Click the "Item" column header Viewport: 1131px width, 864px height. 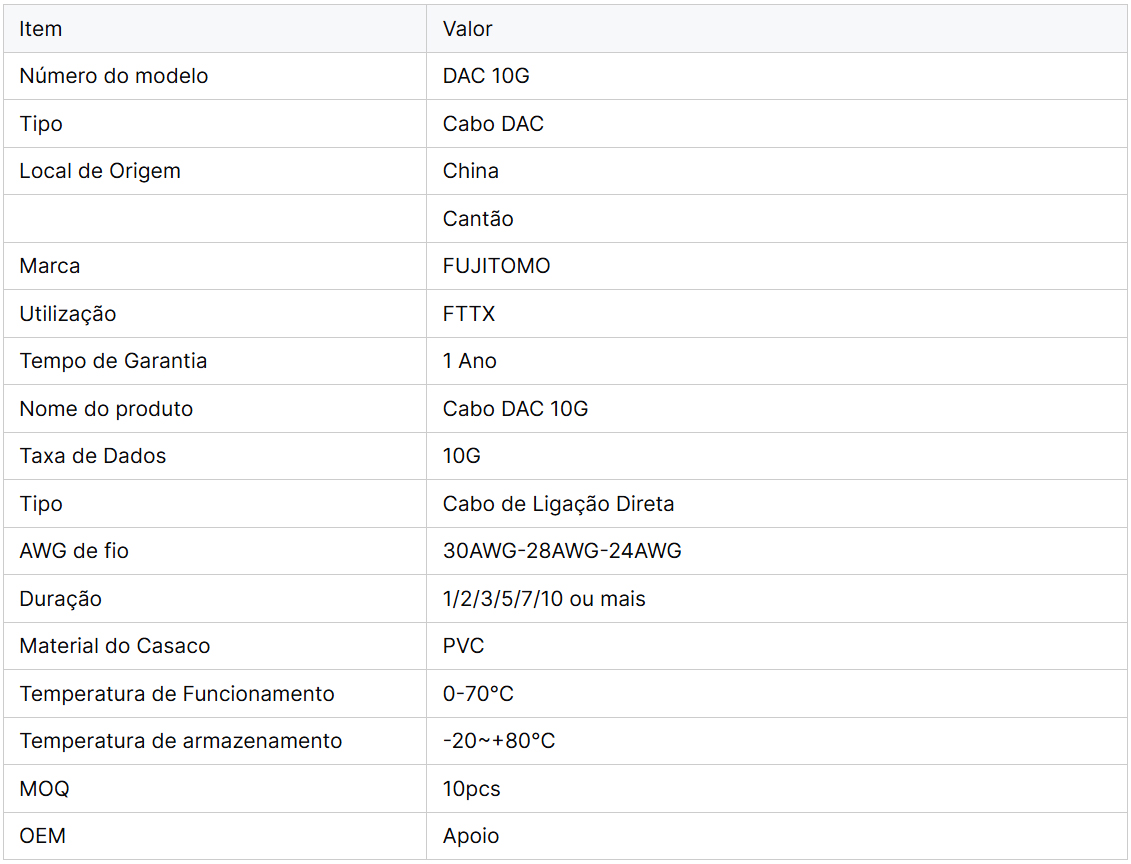pos(41,29)
